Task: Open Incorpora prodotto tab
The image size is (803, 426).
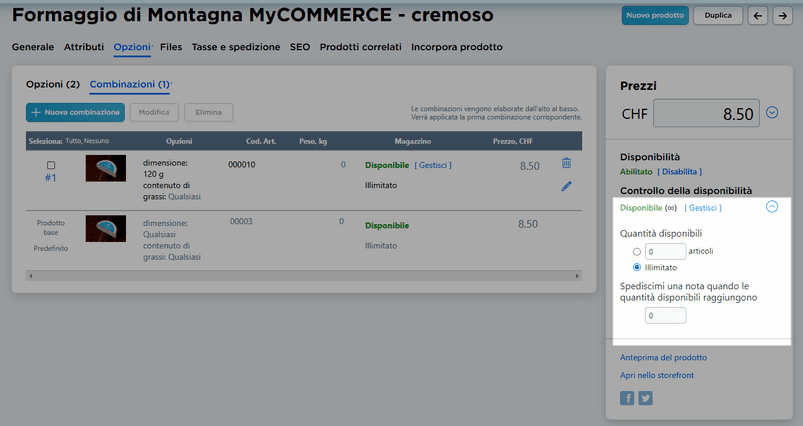Action: (x=457, y=47)
